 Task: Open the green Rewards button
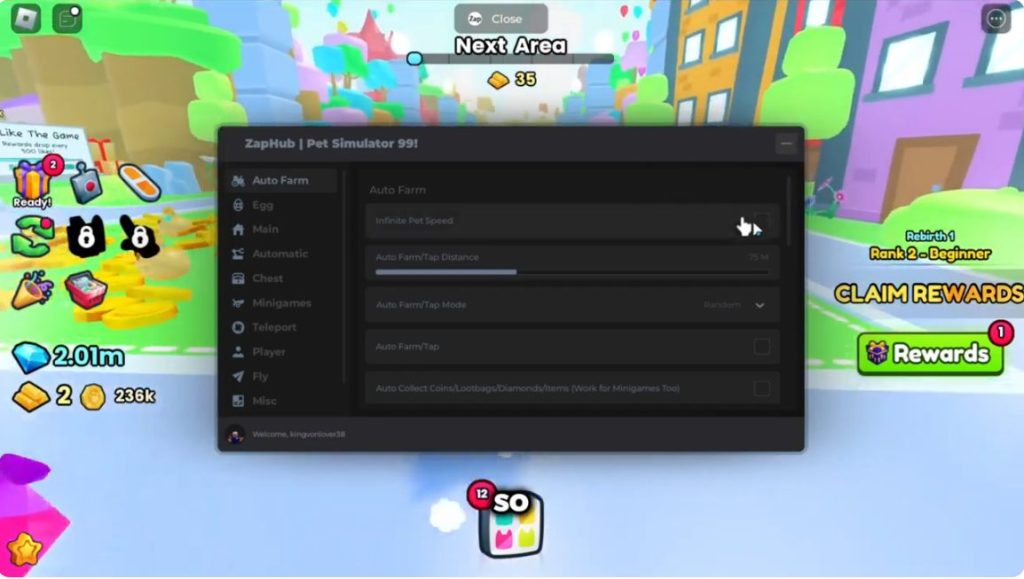coord(930,354)
